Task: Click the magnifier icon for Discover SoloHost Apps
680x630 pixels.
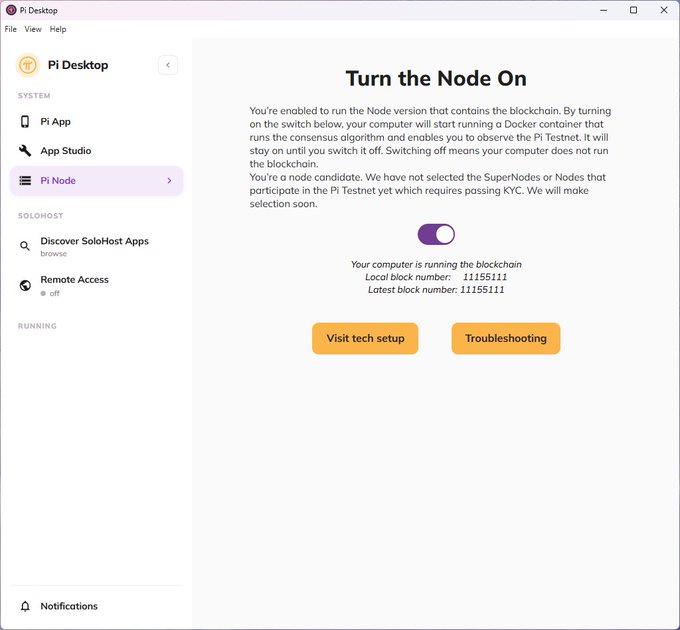Action: click(25, 246)
